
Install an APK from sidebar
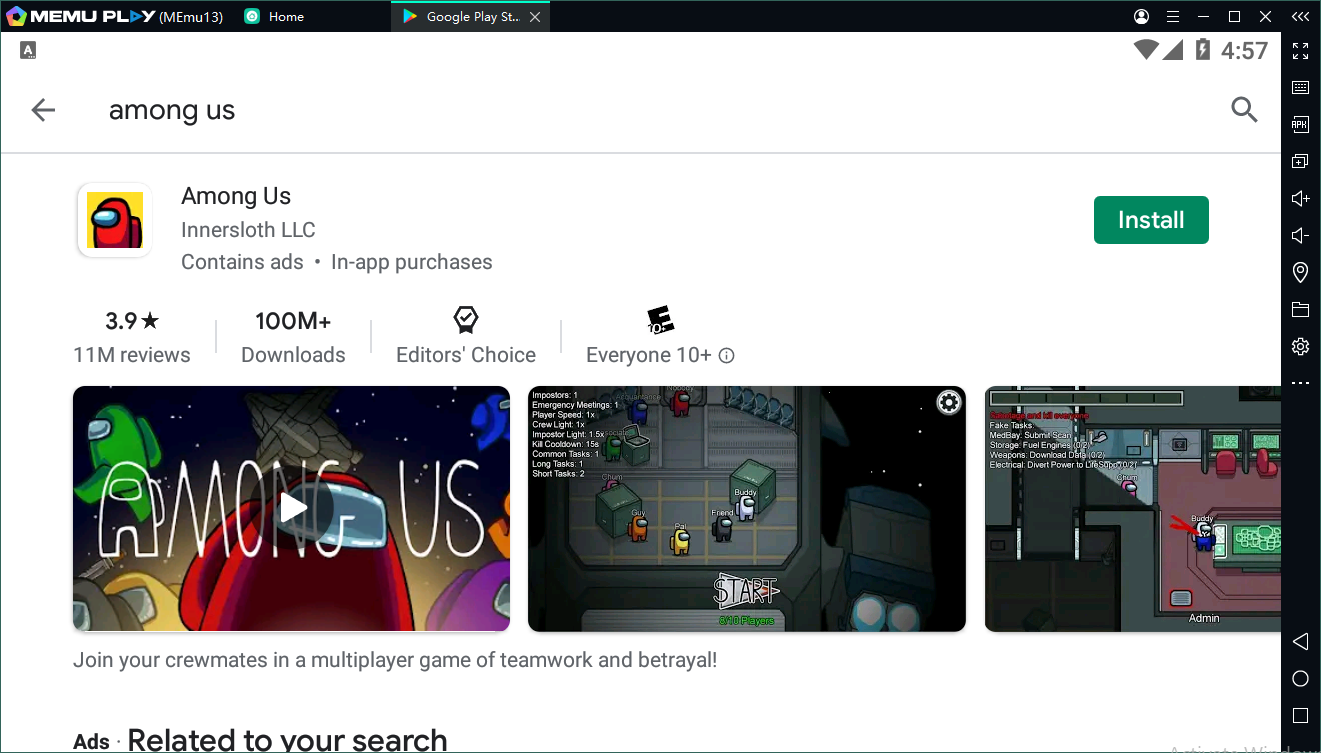[x=1300, y=125]
